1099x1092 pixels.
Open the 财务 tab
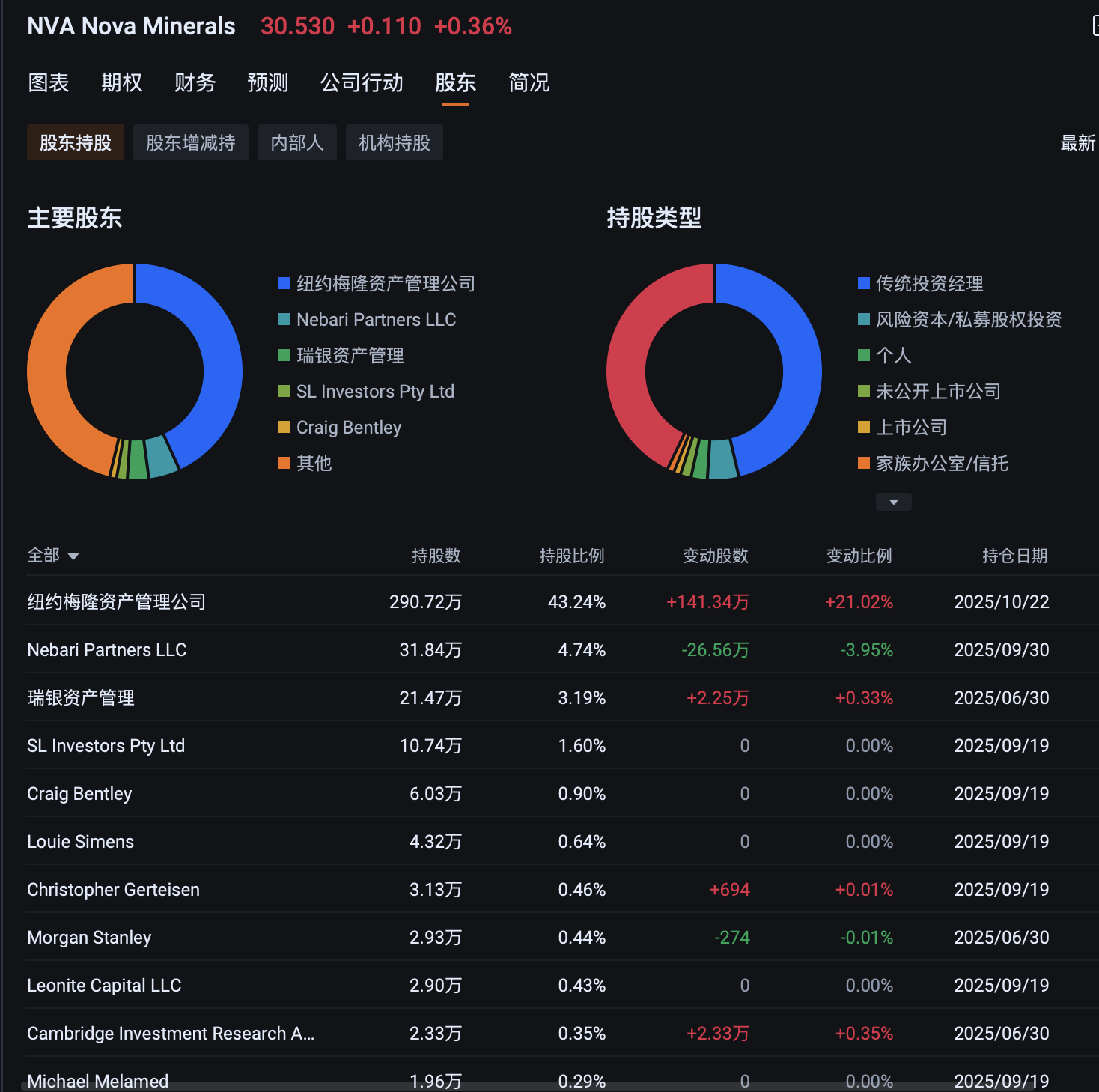[x=195, y=82]
